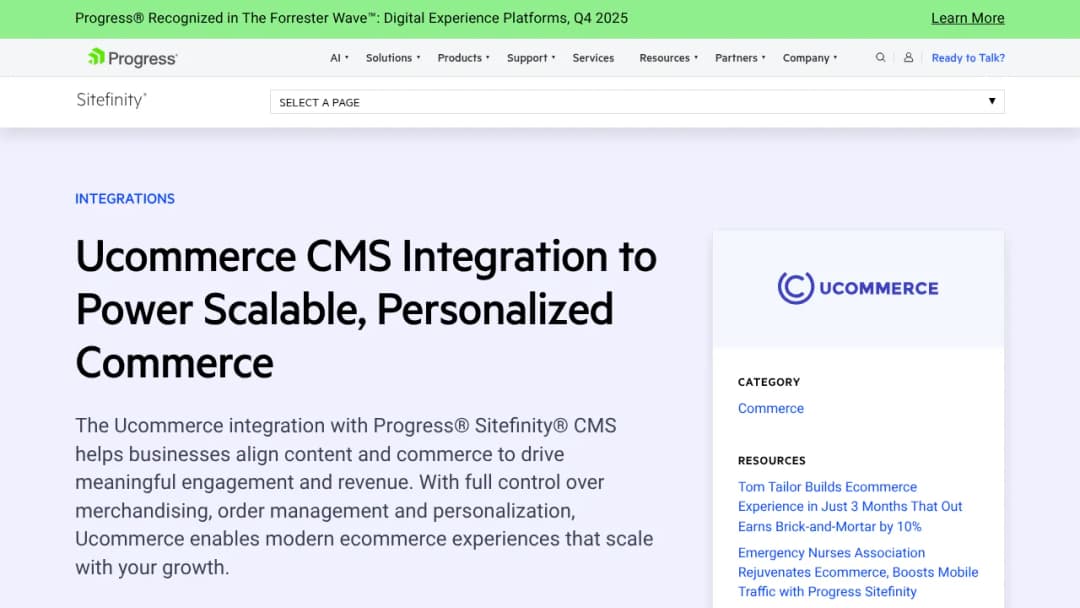Select the Ucommerce integration description paragraph
The image size is (1080, 608).
pyautogui.click(x=364, y=496)
